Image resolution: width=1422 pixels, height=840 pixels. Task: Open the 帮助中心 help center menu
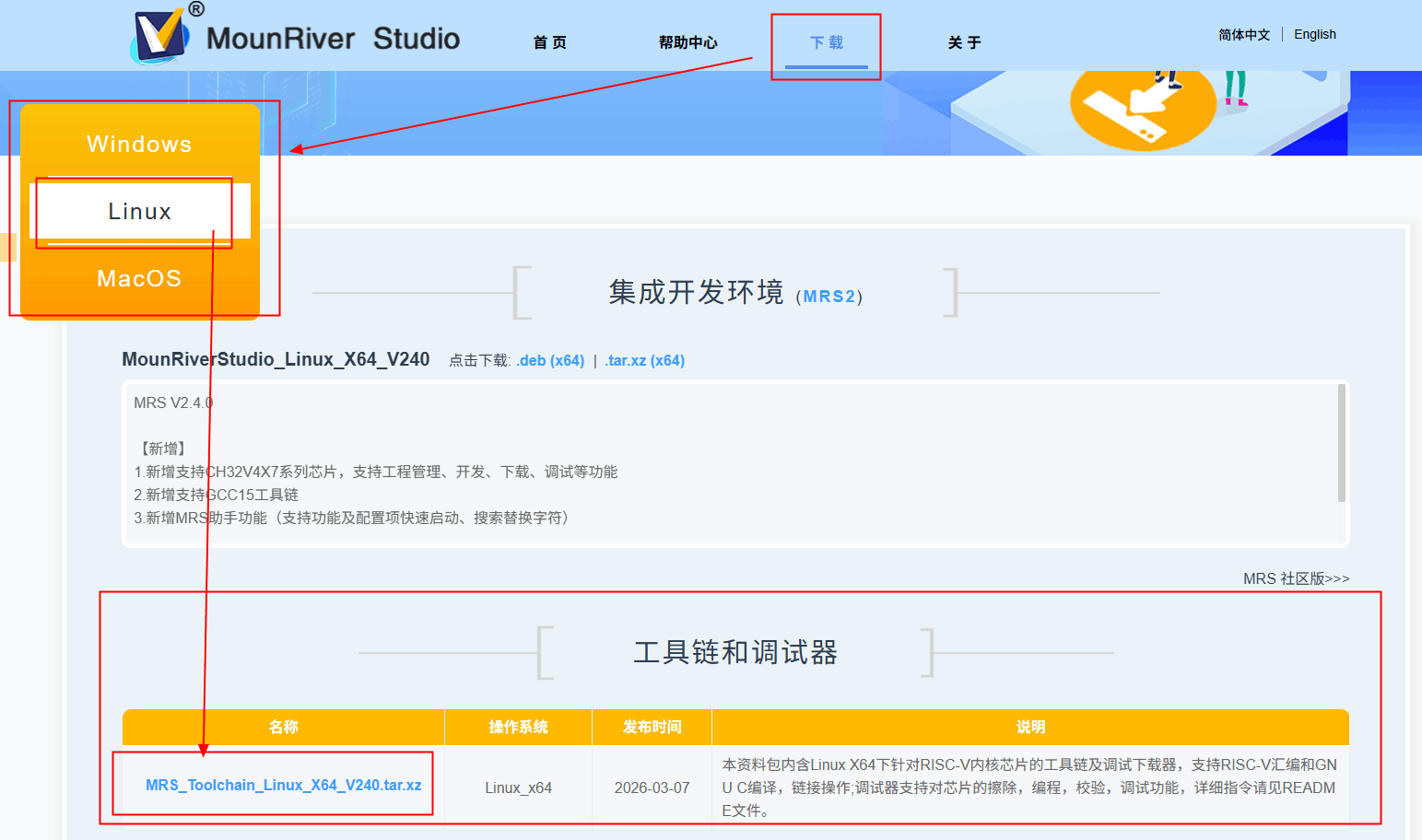point(687,42)
